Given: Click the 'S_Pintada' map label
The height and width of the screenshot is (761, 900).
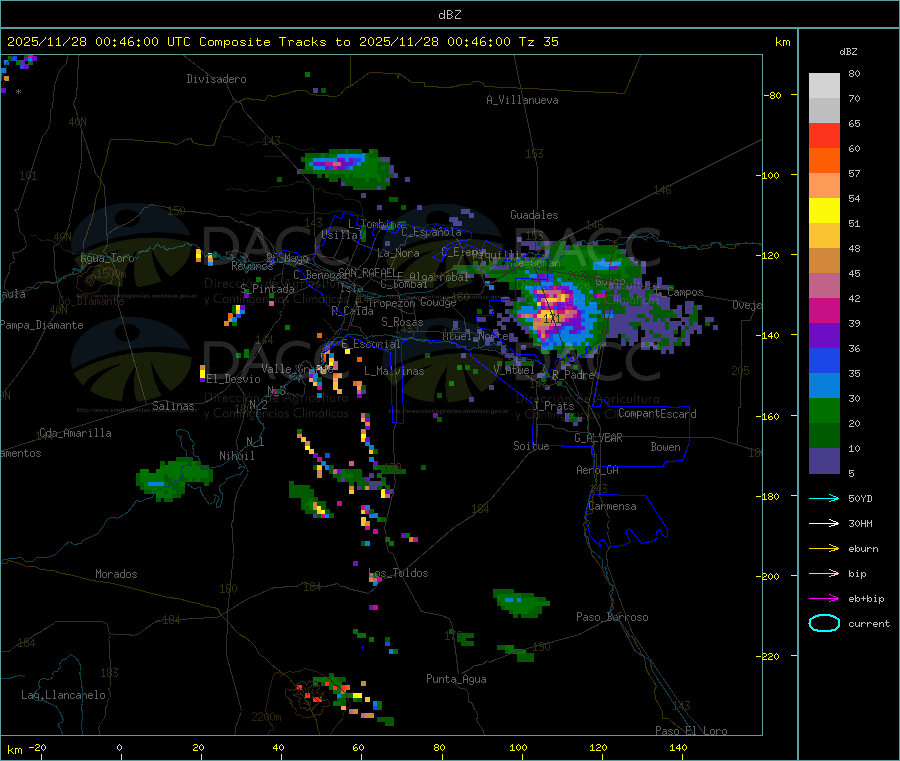Looking at the screenshot, I should (267, 289).
